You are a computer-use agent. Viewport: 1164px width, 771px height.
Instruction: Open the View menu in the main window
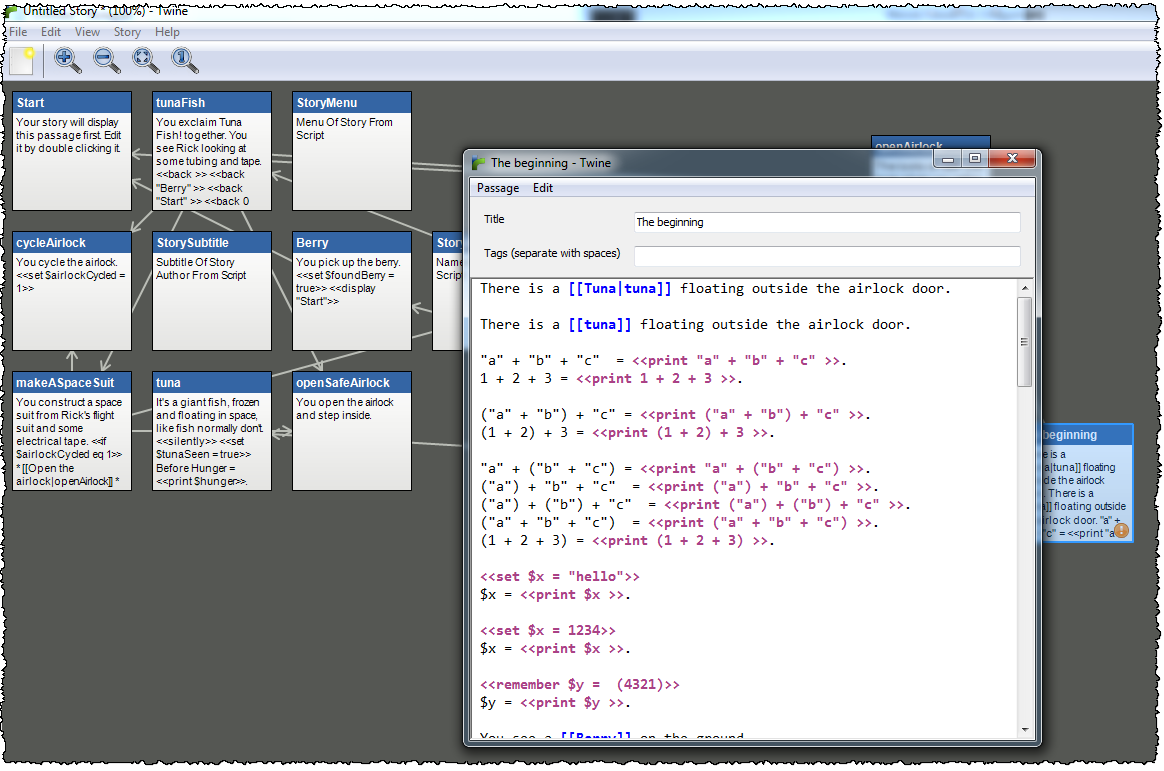[x=87, y=32]
